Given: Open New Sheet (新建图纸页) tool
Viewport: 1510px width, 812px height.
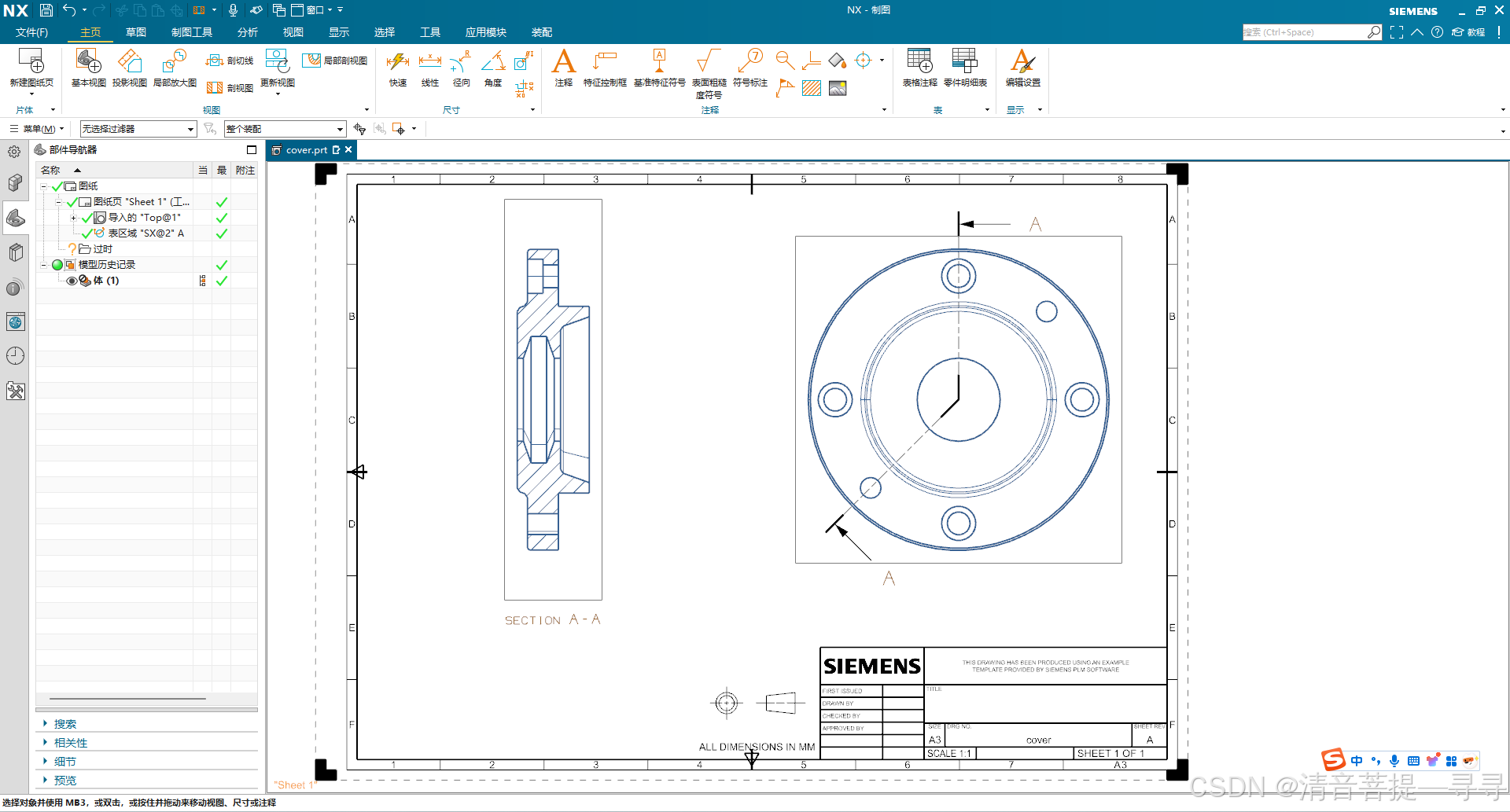Looking at the screenshot, I should 31,68.
